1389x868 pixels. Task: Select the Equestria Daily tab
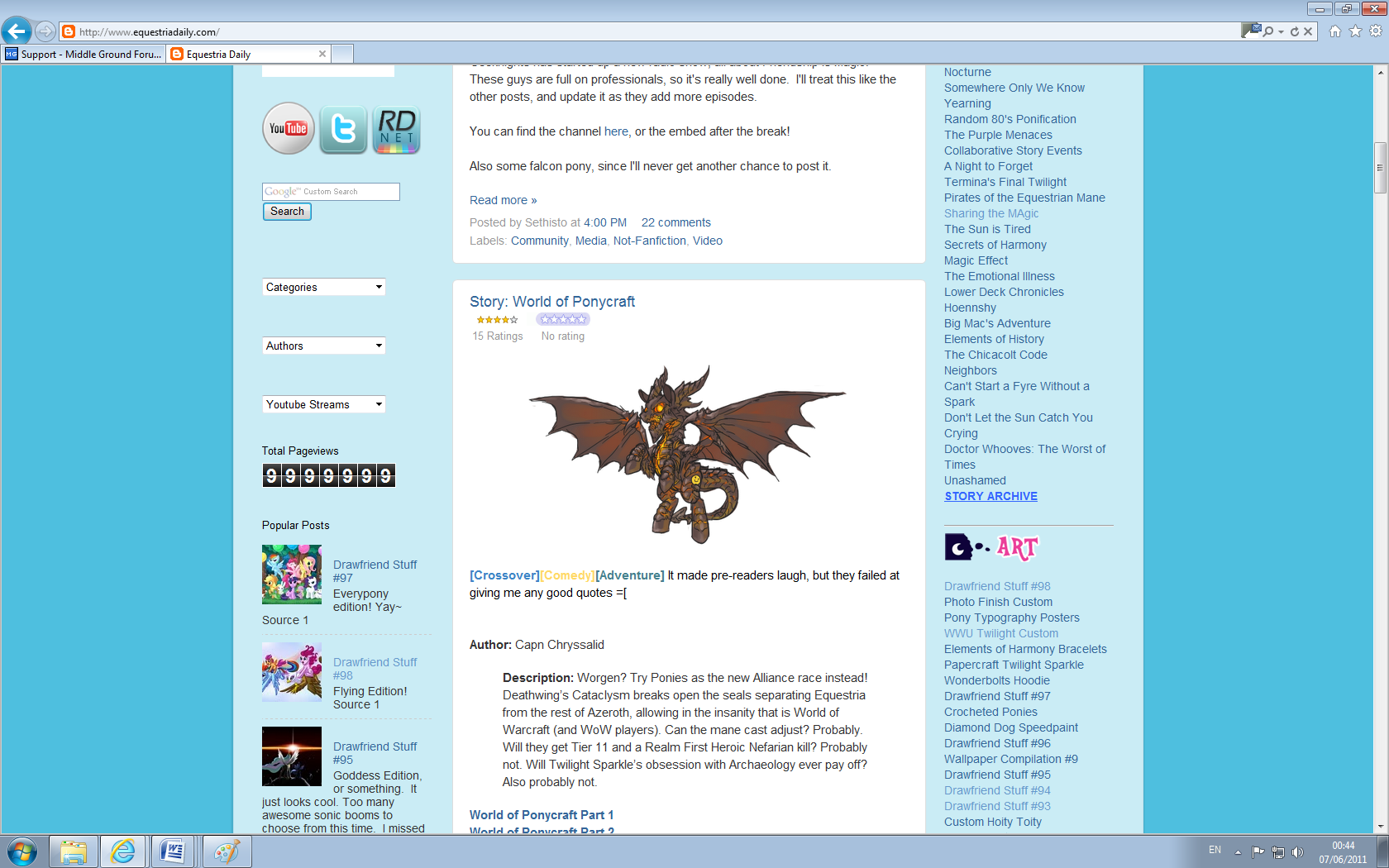pos(248,54)
